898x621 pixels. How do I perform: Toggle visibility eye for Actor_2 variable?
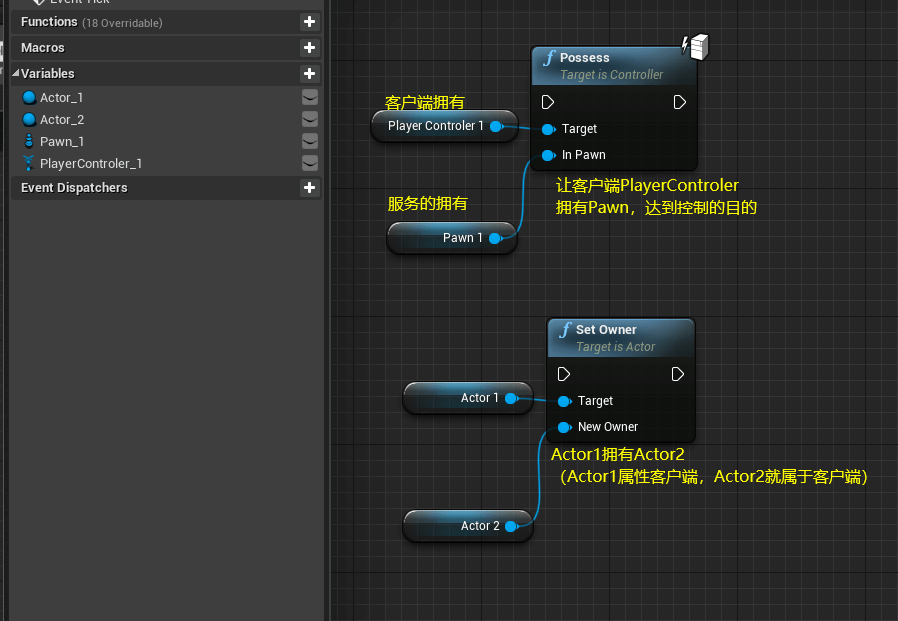pyautogui.click(x=309, y=119)
